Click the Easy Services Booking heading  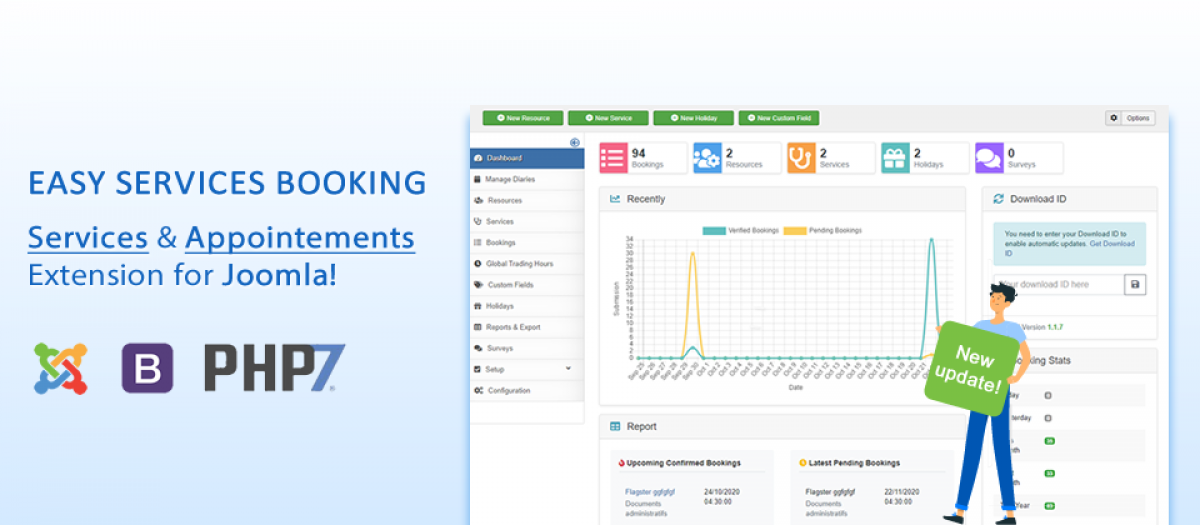(227, 183)
